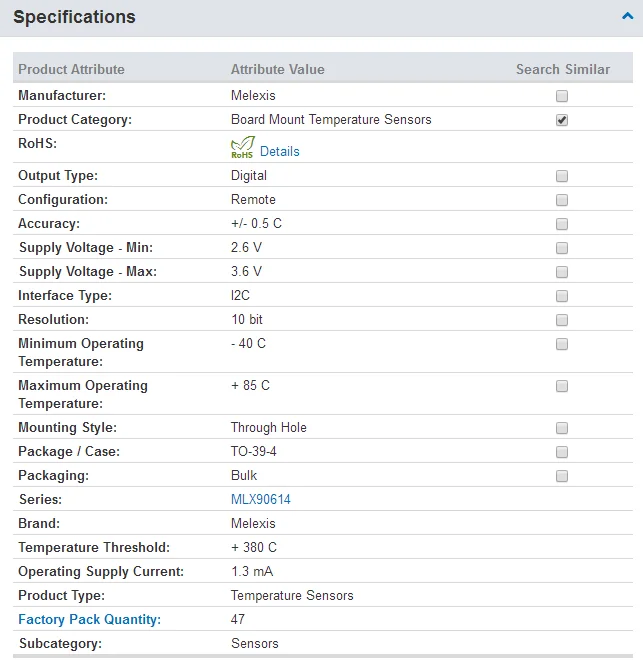Check the Supply Voltage - Min checkbox
Screen dimensions: 643x665
pos(562,248)
